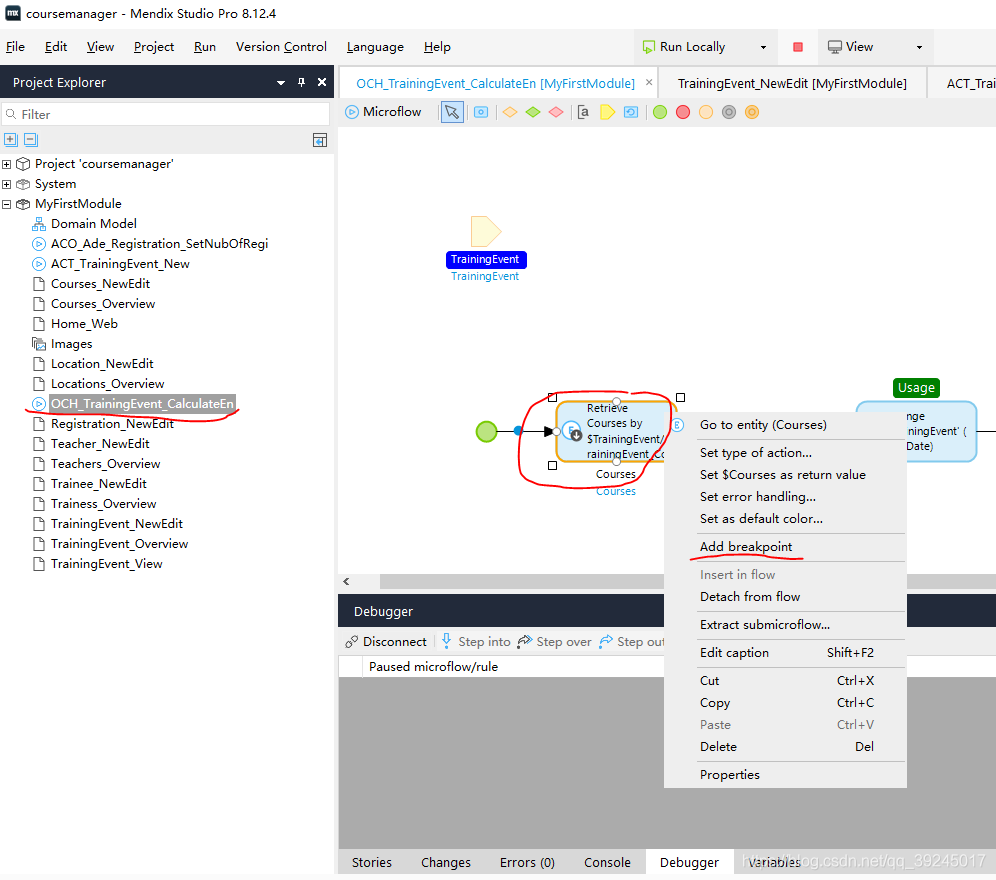
Task: Switch to the Console tab
Action: pos(607,862)
